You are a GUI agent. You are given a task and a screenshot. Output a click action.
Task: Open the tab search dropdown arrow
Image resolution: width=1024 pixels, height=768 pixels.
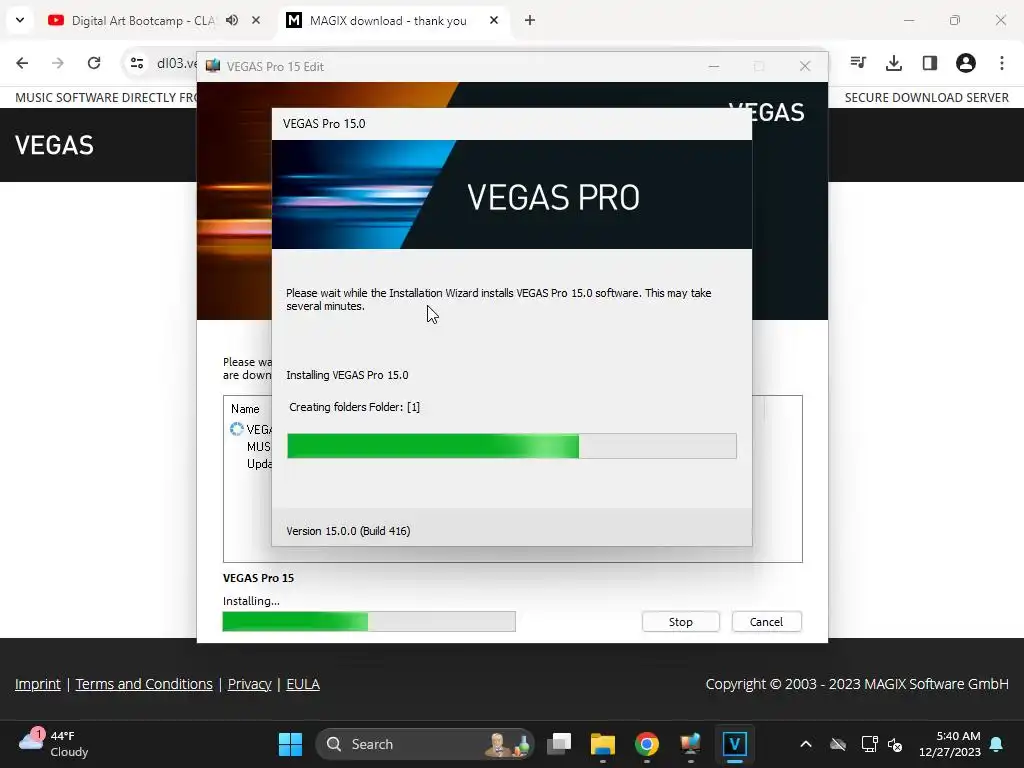(x=20, y=20)
